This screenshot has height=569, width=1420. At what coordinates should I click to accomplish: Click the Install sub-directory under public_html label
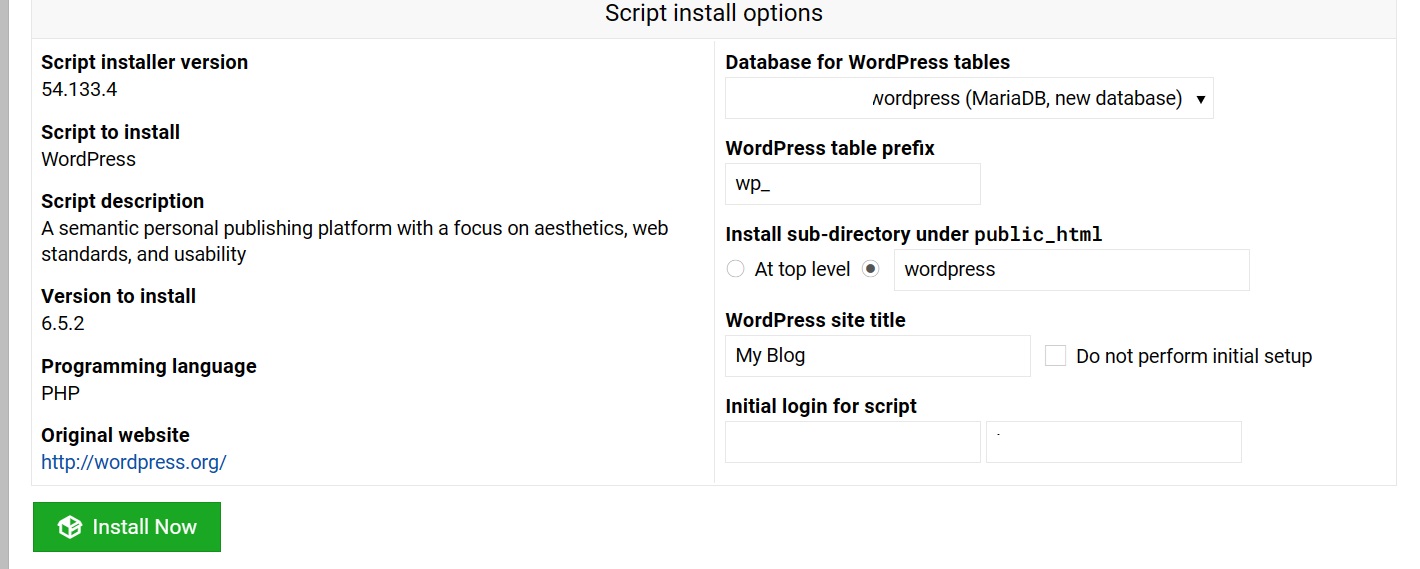coord(914,234)
